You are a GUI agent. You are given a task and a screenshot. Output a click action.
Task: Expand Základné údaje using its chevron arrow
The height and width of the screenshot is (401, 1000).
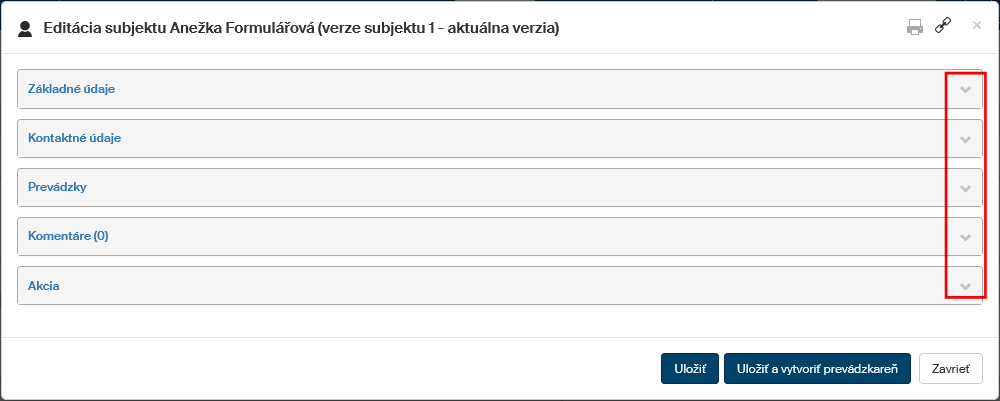965,89
